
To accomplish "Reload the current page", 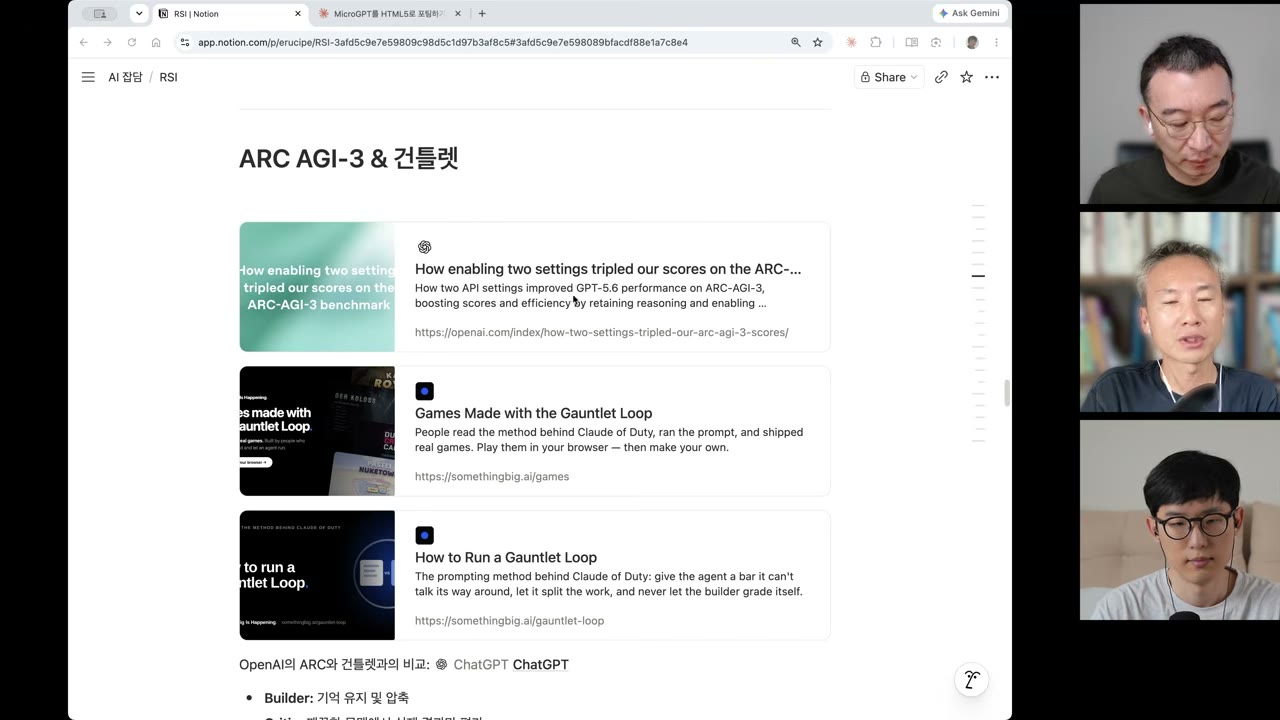I will pos(131,42).
